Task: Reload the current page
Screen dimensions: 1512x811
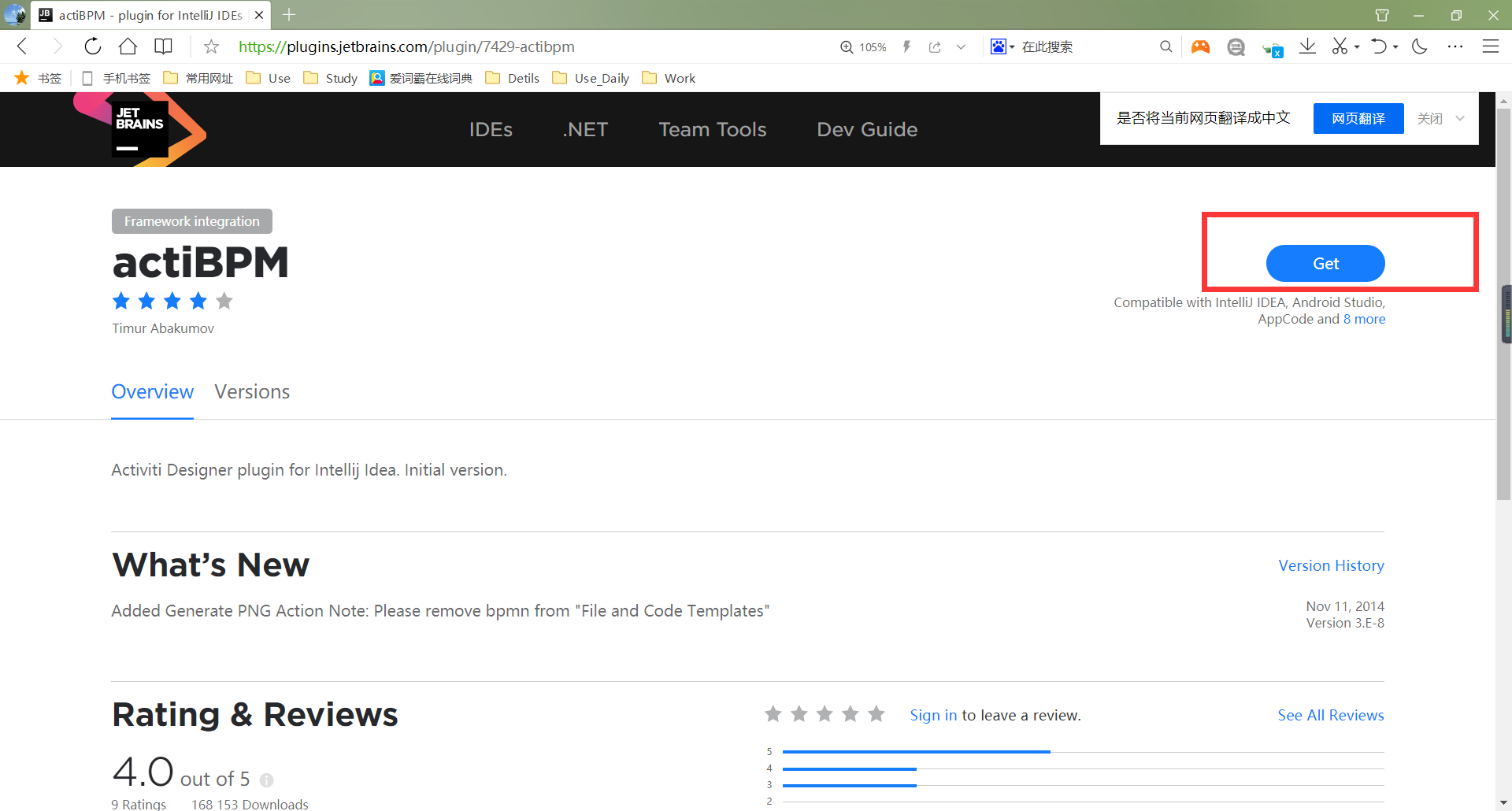Action: 92,46
